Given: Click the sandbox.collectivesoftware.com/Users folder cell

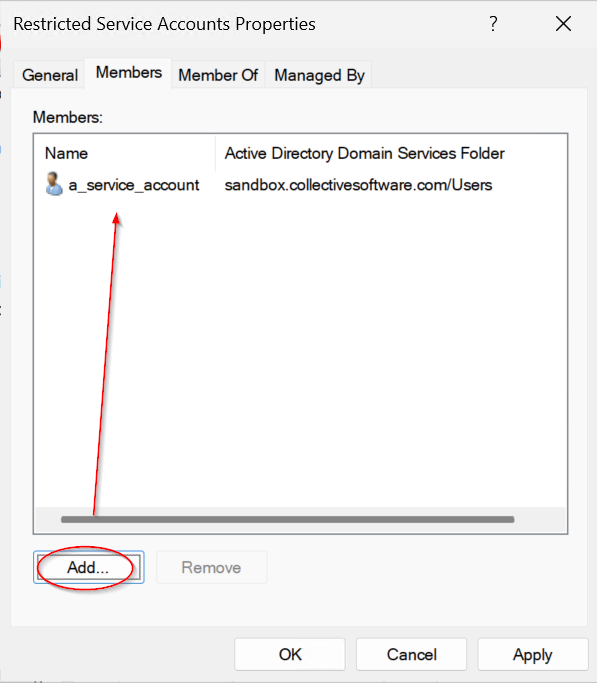Looking at the screenshot, I should pos(358,185).
